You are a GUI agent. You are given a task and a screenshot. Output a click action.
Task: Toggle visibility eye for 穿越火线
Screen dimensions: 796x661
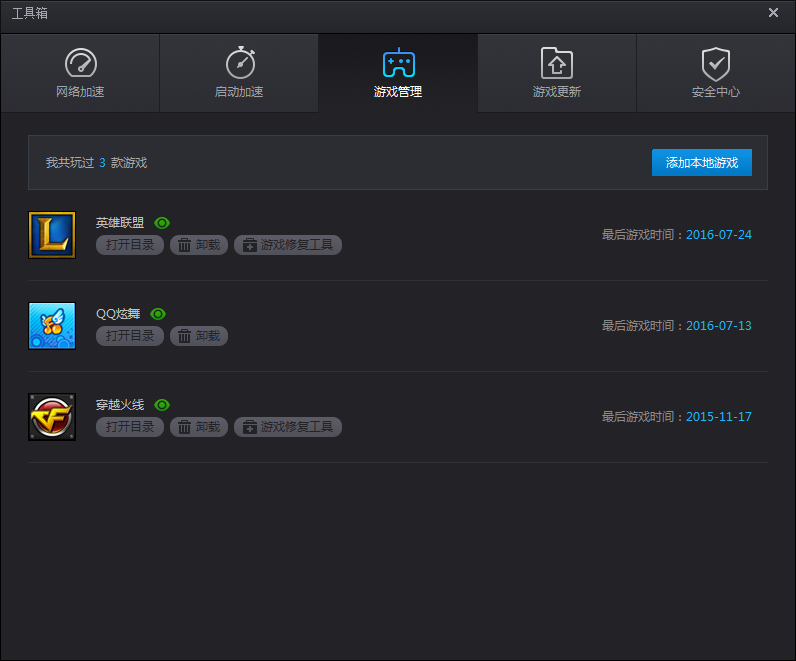coord(162,405)
